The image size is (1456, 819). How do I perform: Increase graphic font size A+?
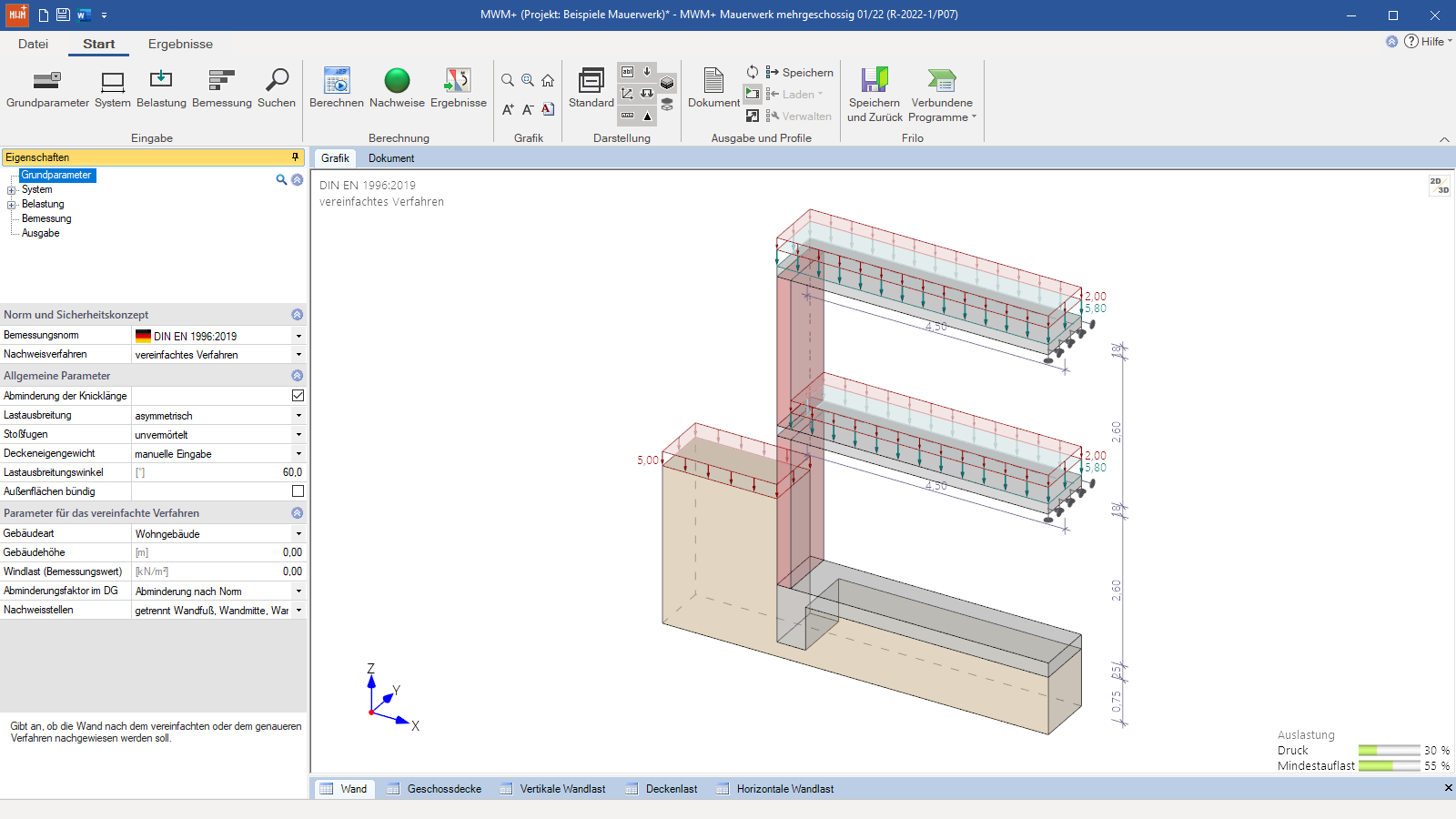[508, 109]
